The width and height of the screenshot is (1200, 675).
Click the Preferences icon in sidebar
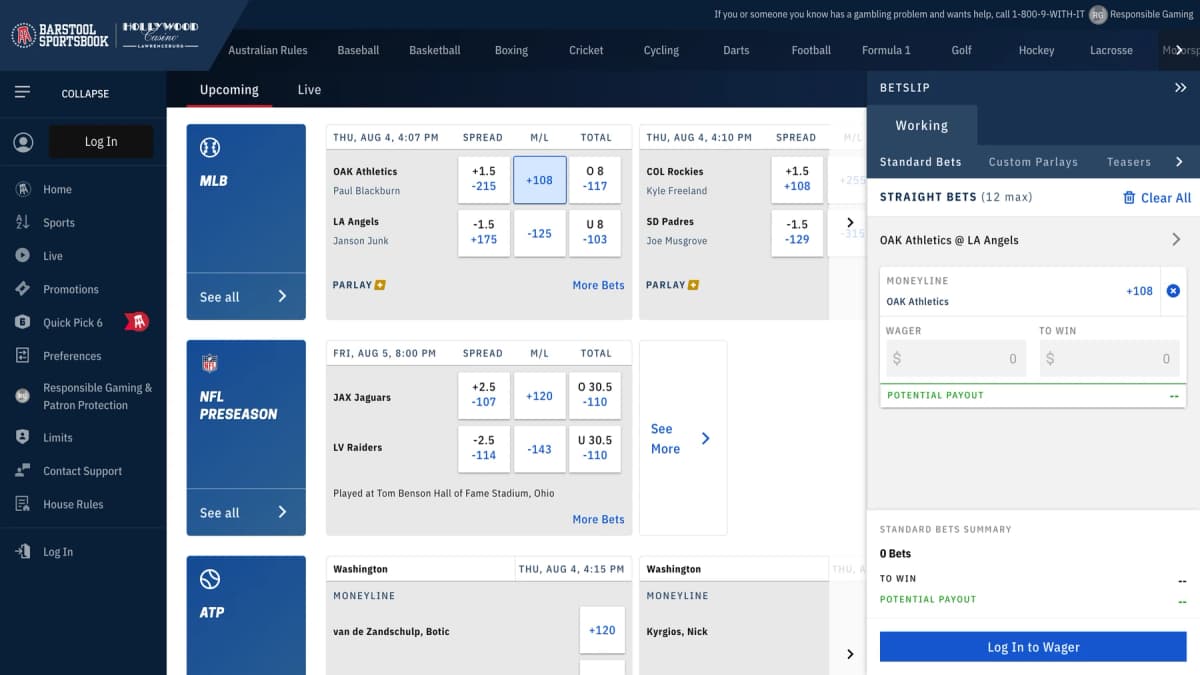click(x=22, y=355)
